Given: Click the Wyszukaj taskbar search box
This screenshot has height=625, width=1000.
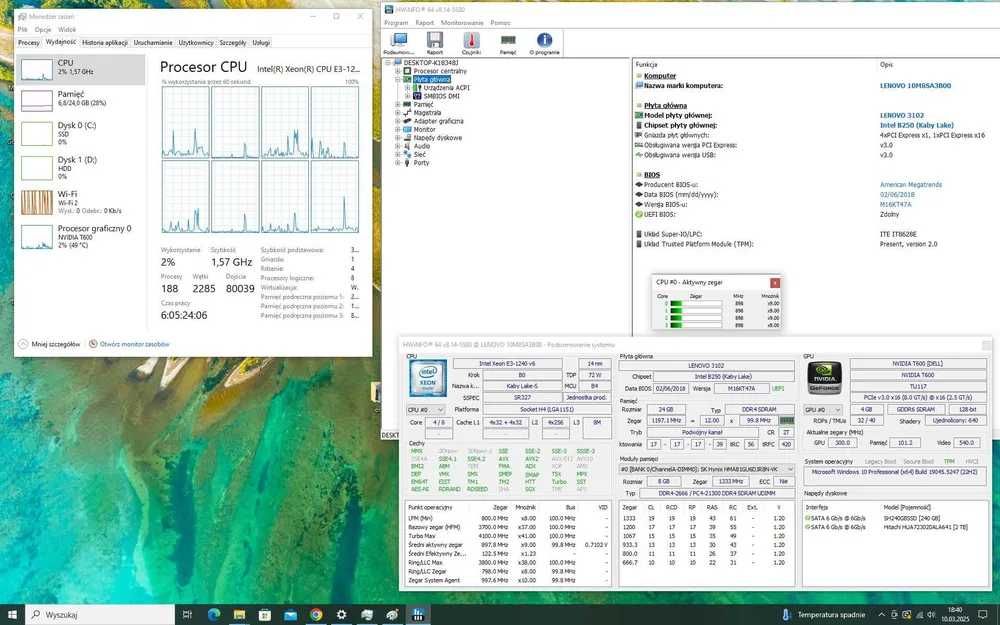Looking at the screenshot, I should coord(99,615).
